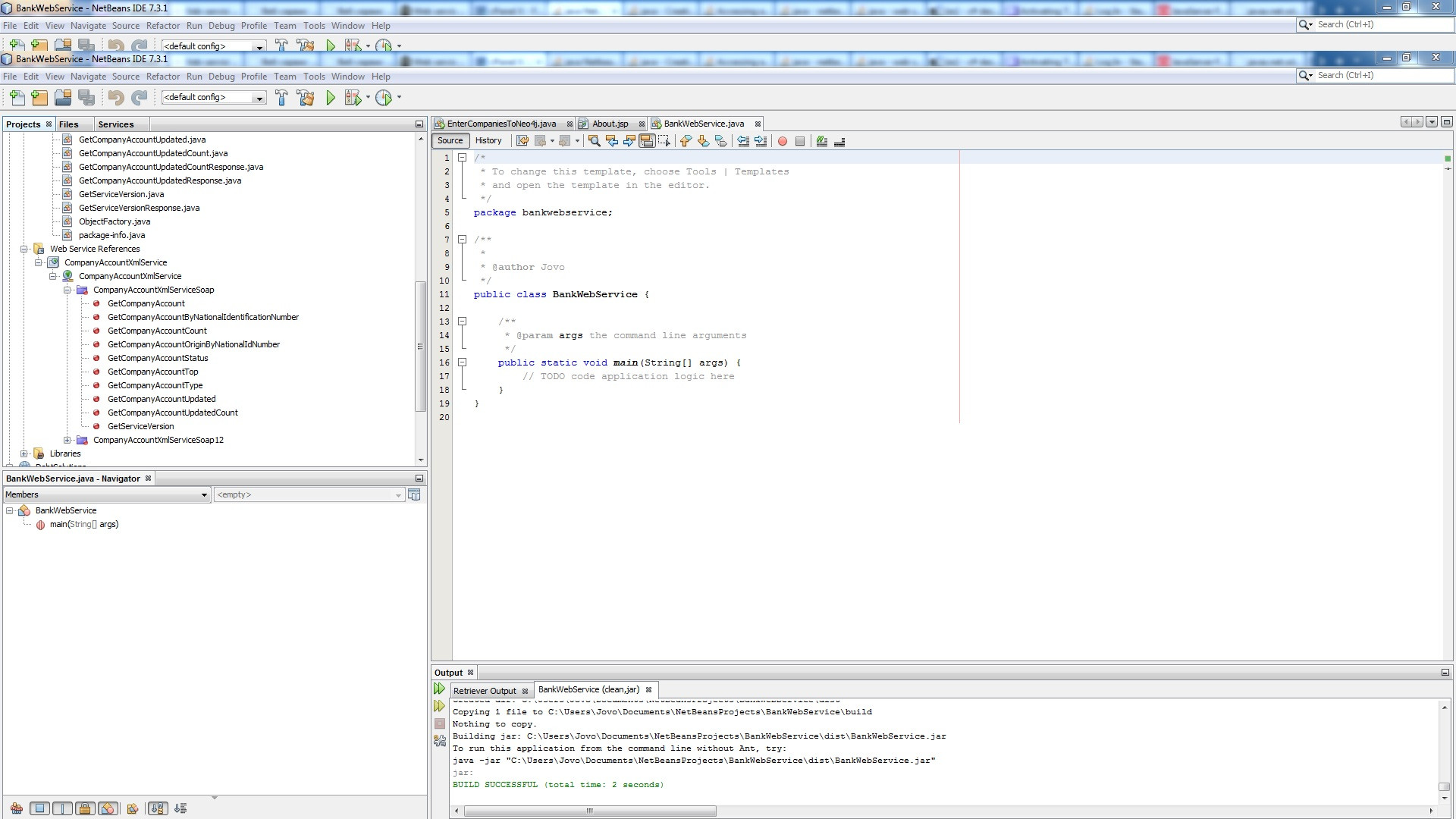Click Toggle Bookmark icon
This screenshot has height=819, width=1456.
[720, 141]
